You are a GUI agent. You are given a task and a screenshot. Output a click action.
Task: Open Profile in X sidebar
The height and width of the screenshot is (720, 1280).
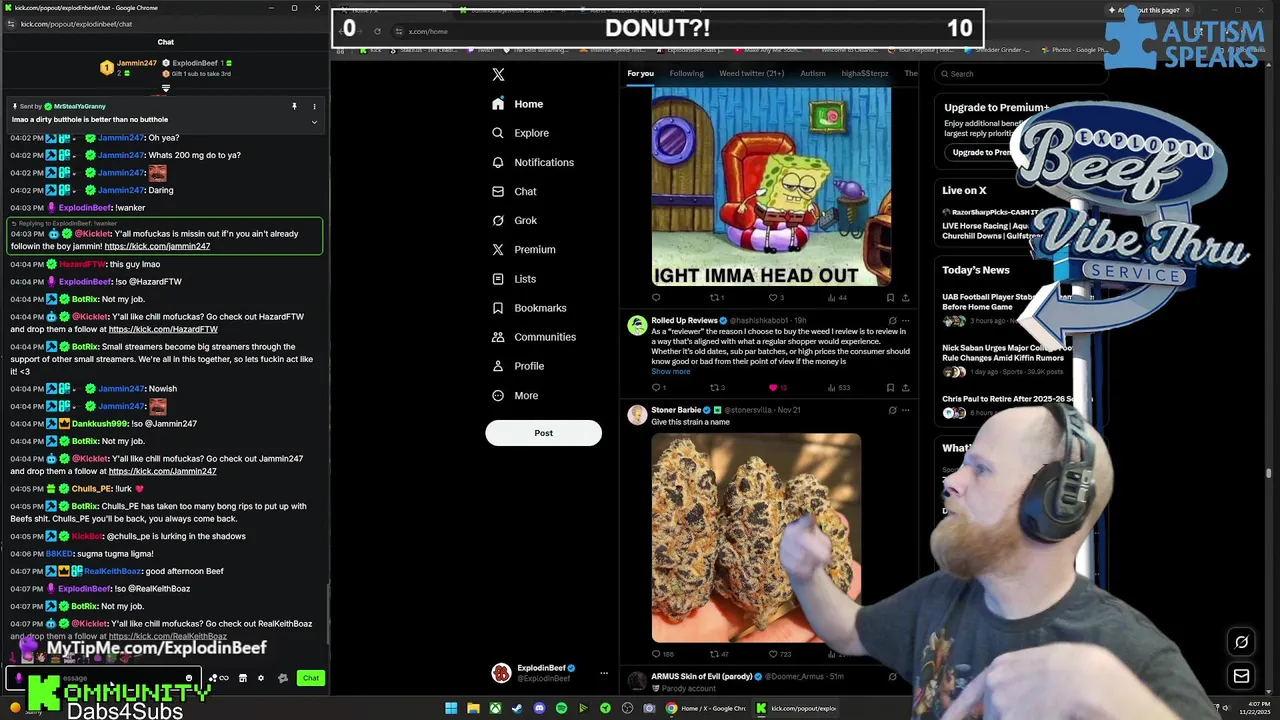[518, 366]
